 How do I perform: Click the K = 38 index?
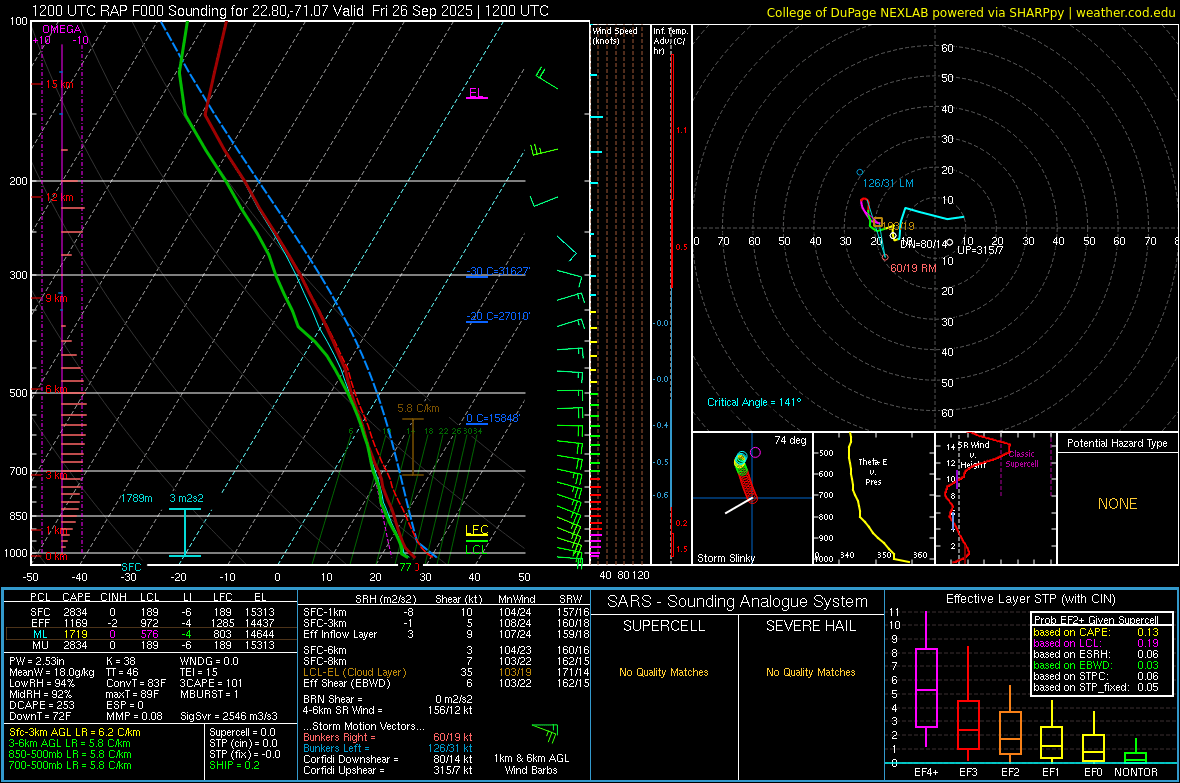120,661
